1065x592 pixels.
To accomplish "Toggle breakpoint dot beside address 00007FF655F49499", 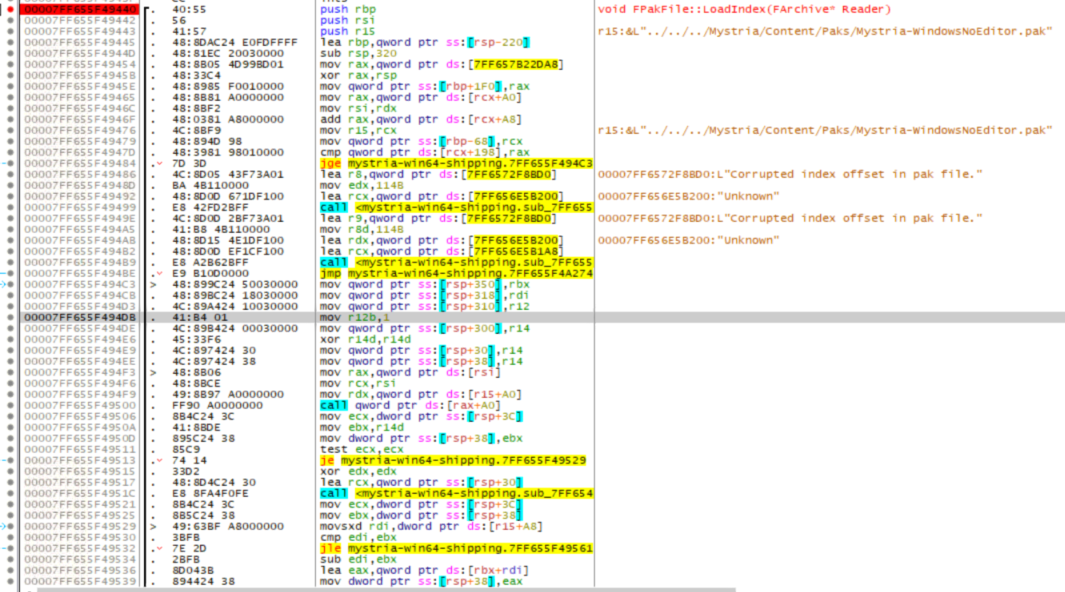I will (x=10, y=208).
